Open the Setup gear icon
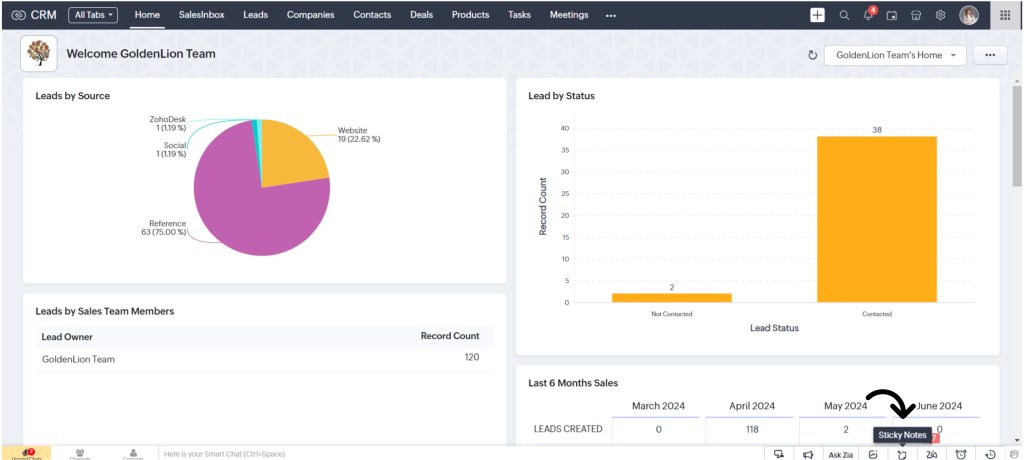Image resolution: width=1024 pixels, height=460 pixels. [x=940, y=15]
